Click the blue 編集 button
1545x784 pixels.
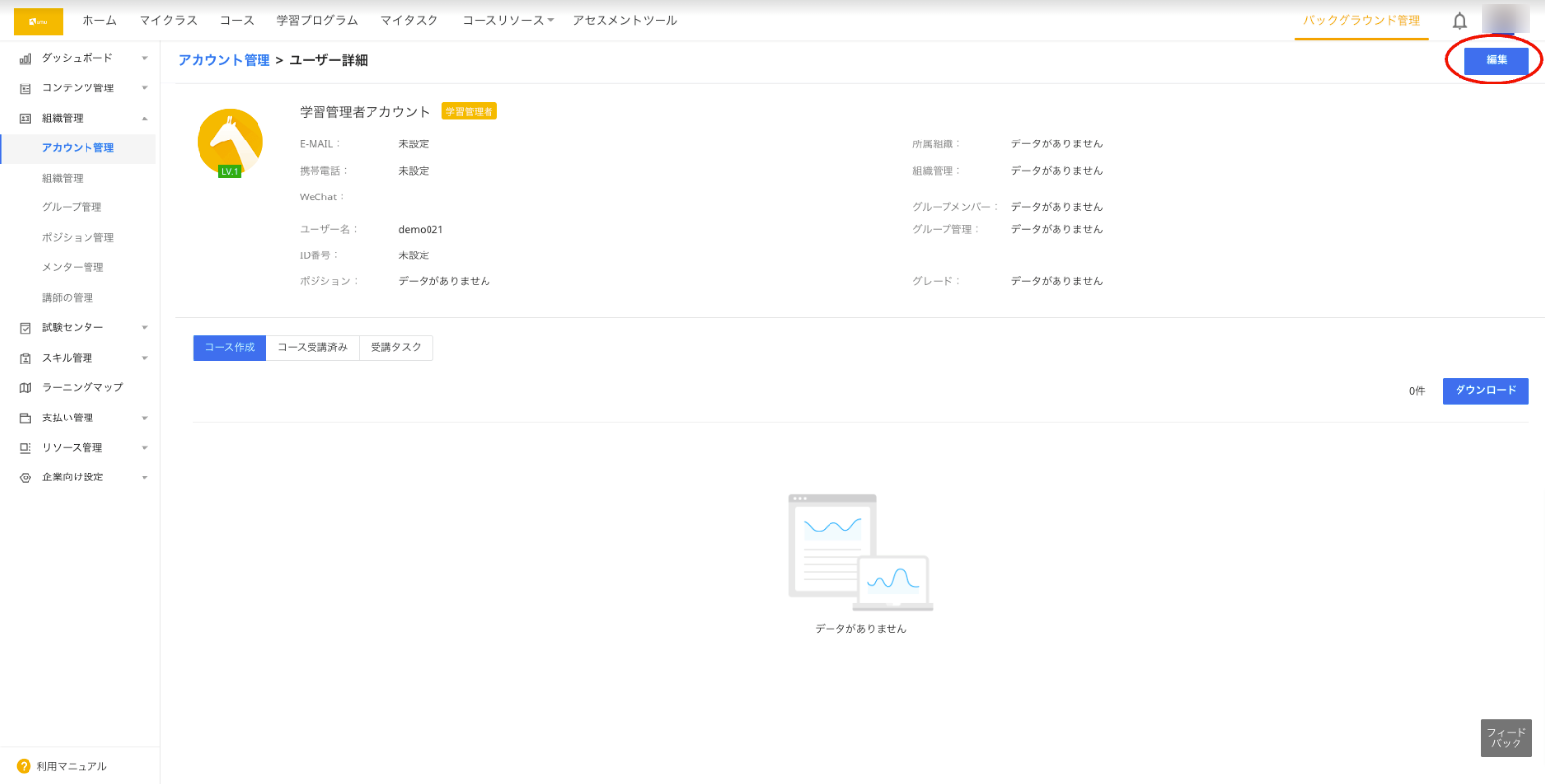(x=1496, y=60)
